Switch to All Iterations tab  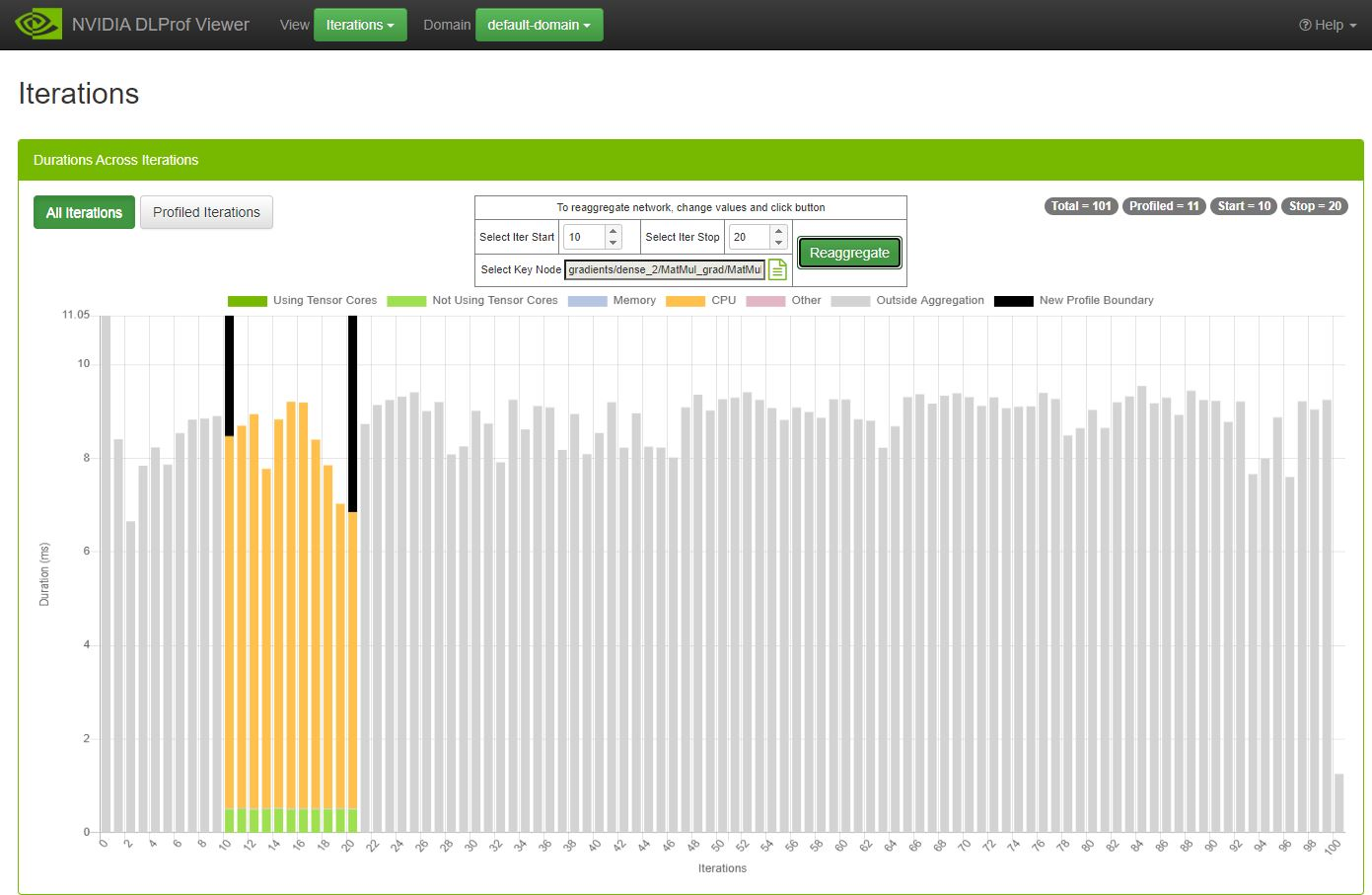coord(84,212)
